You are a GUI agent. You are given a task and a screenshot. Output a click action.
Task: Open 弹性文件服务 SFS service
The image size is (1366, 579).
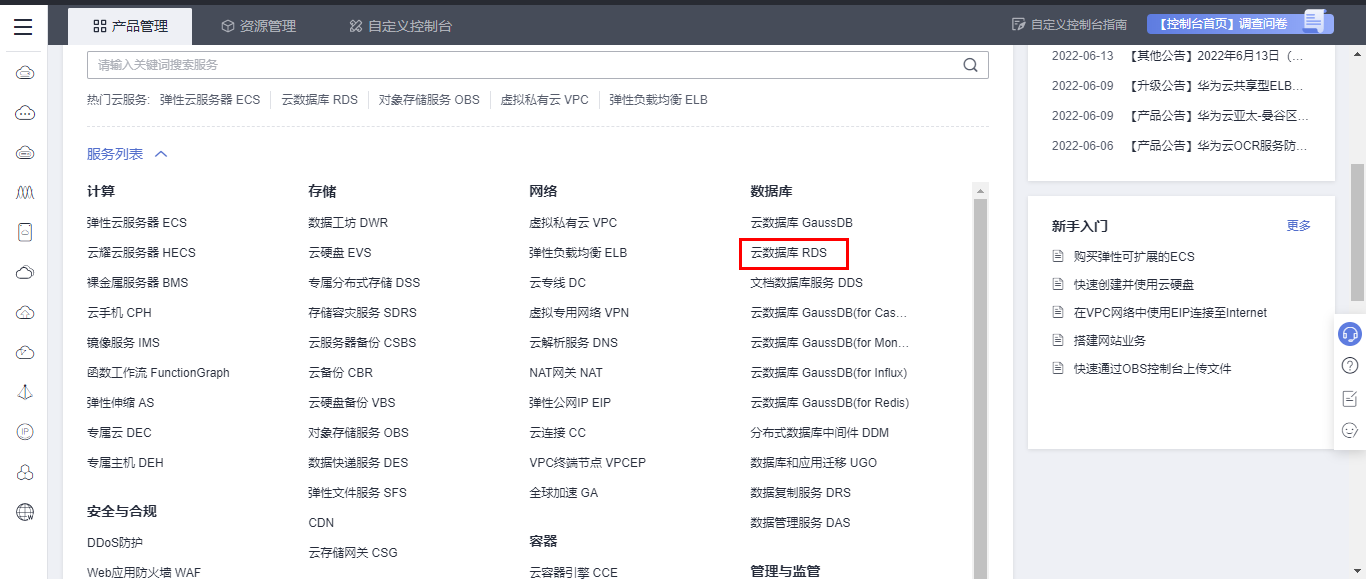[x=357, y=492]
